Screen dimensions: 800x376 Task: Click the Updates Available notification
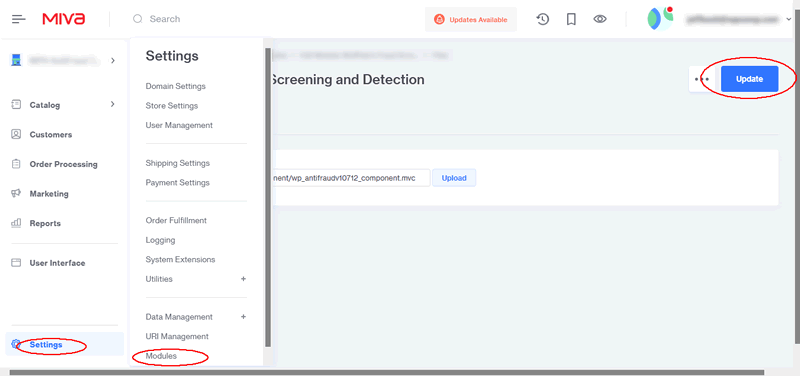click(471, 19)
